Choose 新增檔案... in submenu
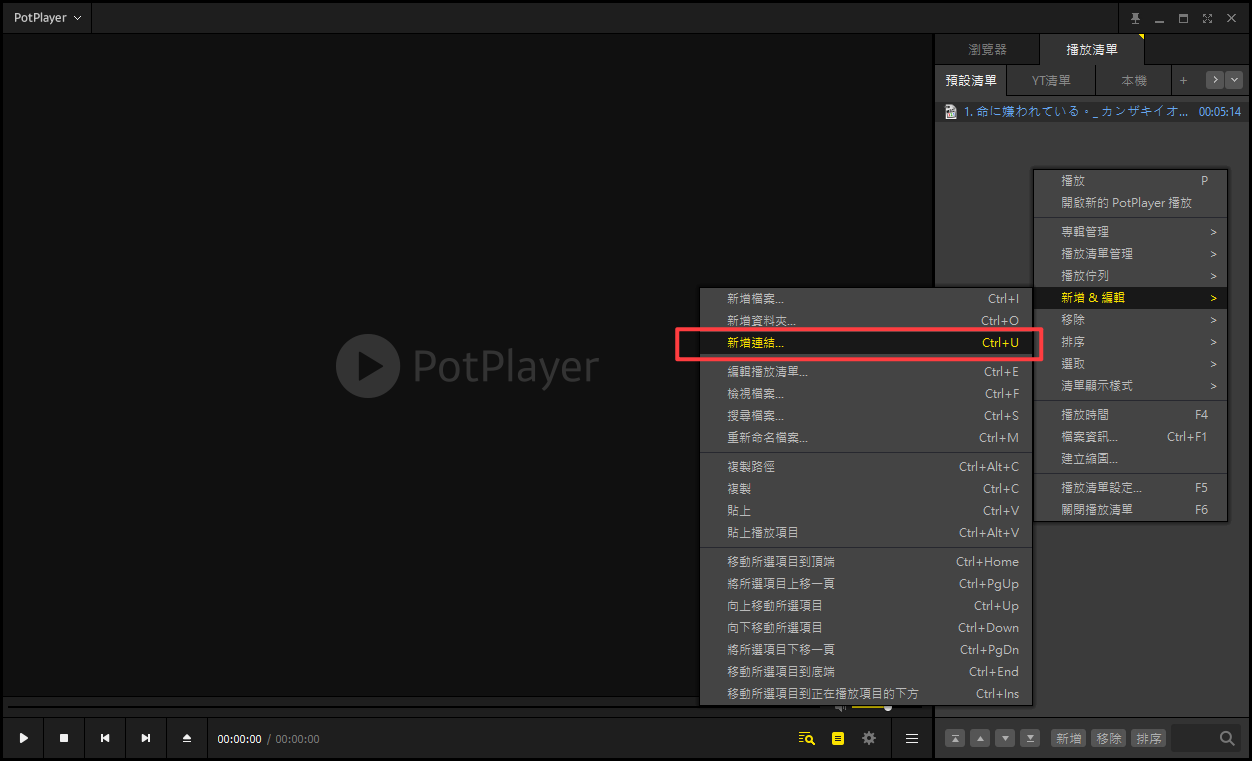 click(866, 299)
